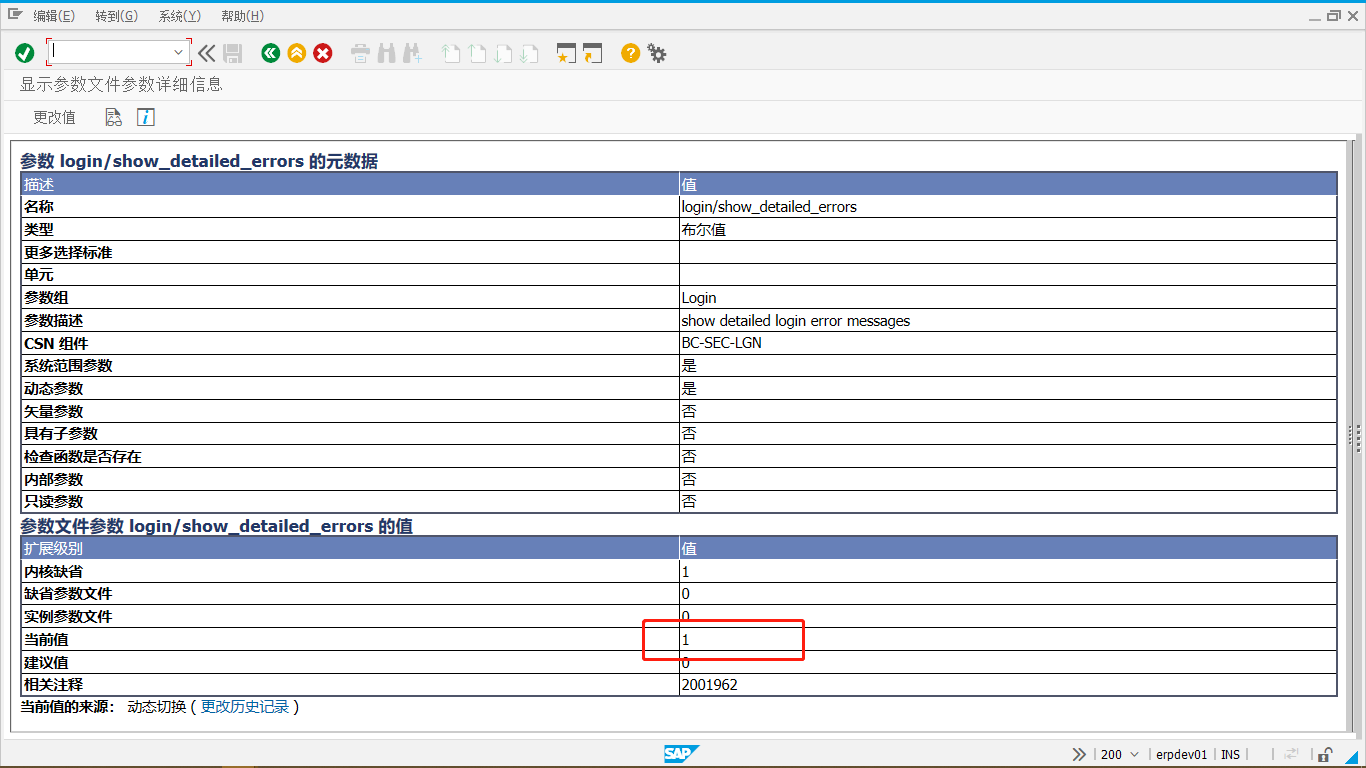The image size is (1366, 768).
Task: Open the 系统(Y) menu
Action: click(180, 16)
